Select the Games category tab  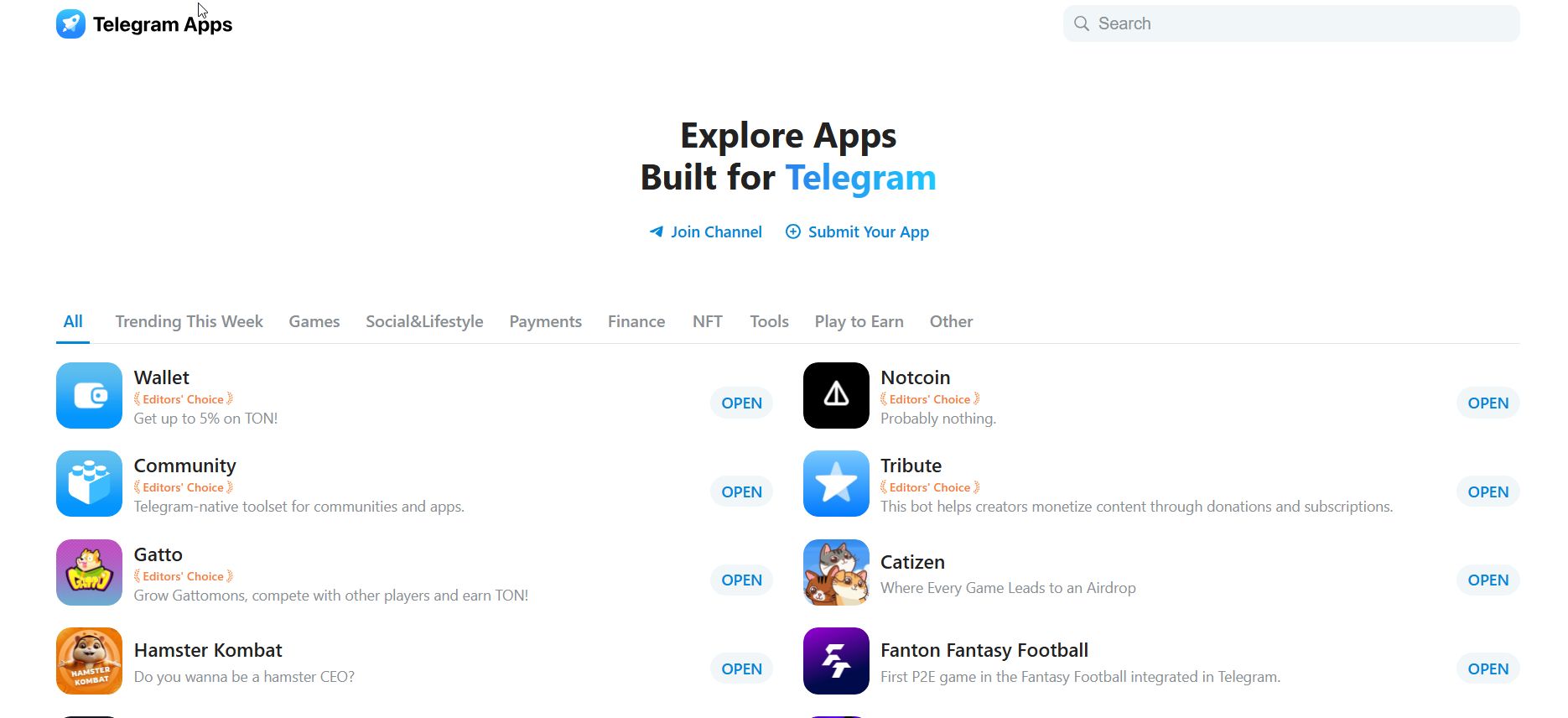click(x=314, y=321)
